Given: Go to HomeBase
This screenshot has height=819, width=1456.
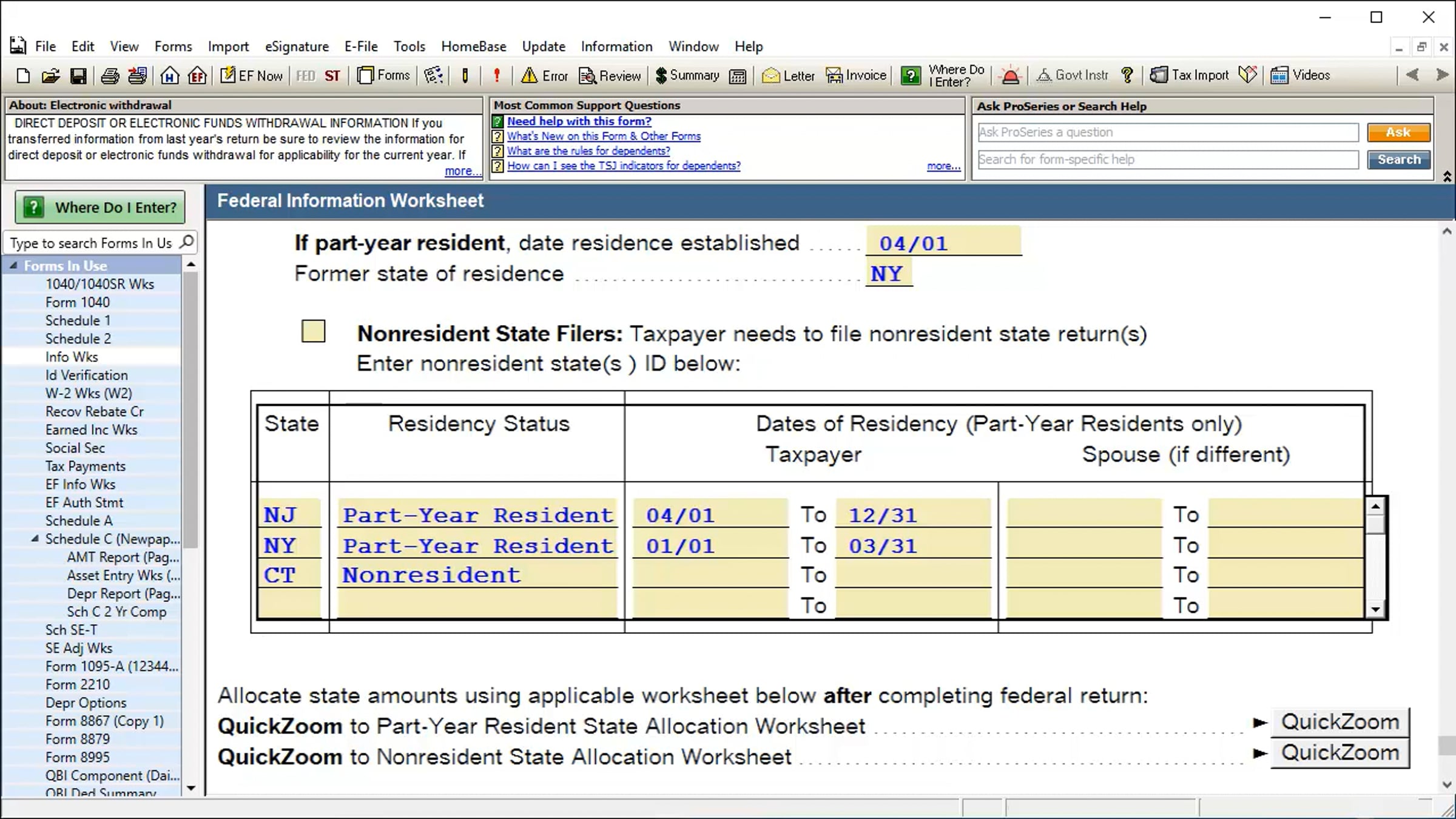Looking at the screenshot, I should click(169, 75).
